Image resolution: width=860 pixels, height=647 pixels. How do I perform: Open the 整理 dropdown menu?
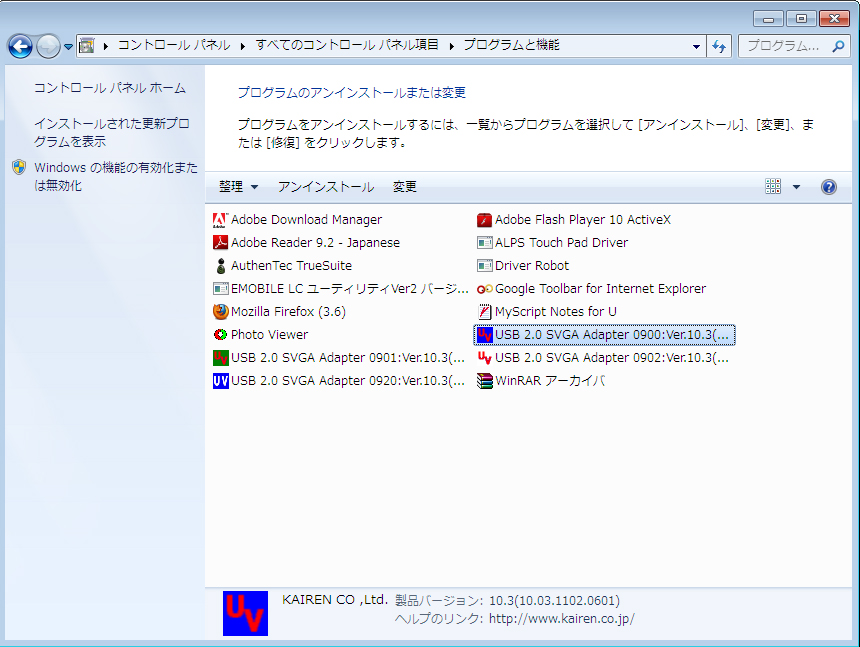pos(239,187)
